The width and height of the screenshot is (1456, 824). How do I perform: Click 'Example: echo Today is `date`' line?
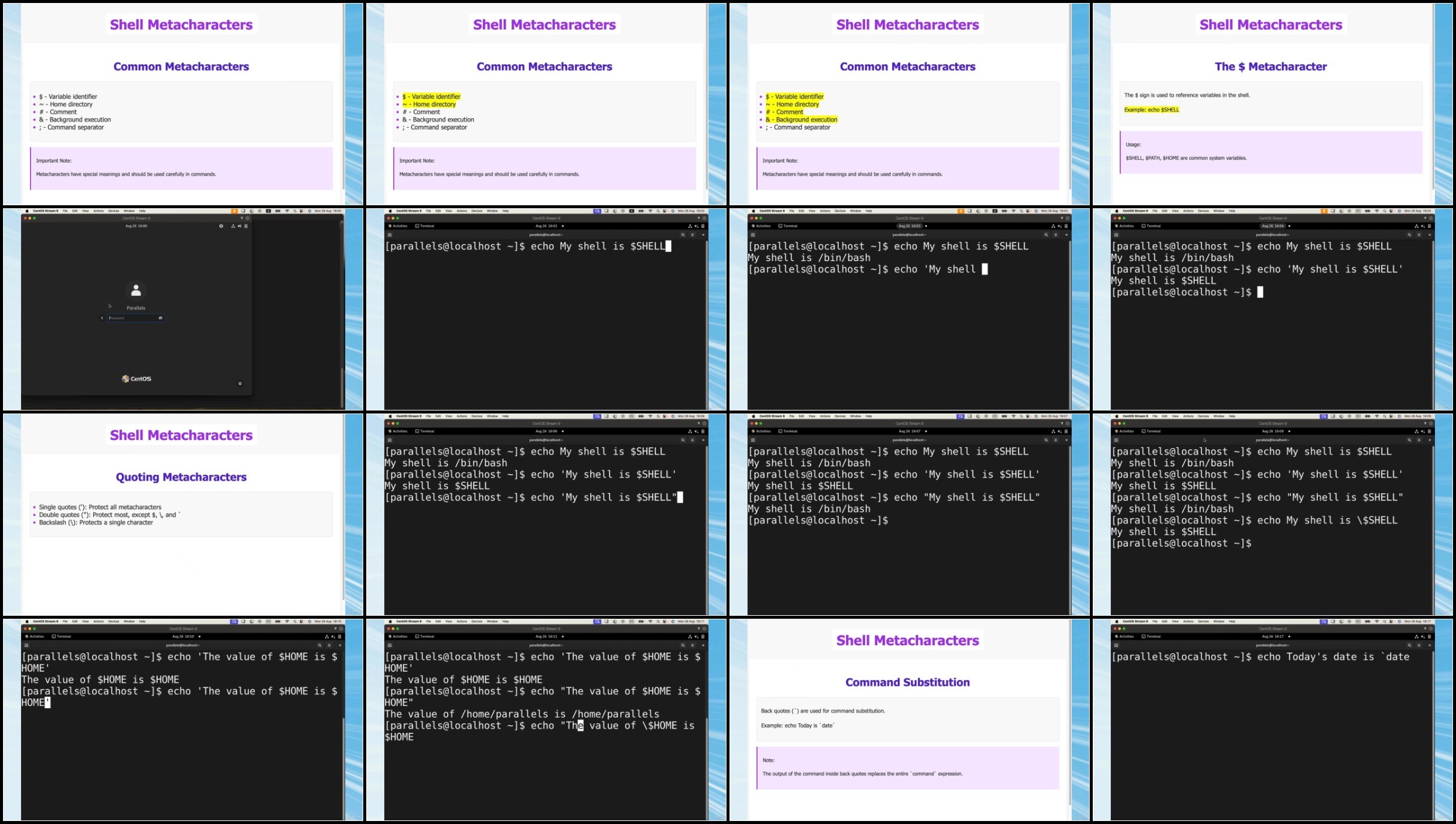797,726
